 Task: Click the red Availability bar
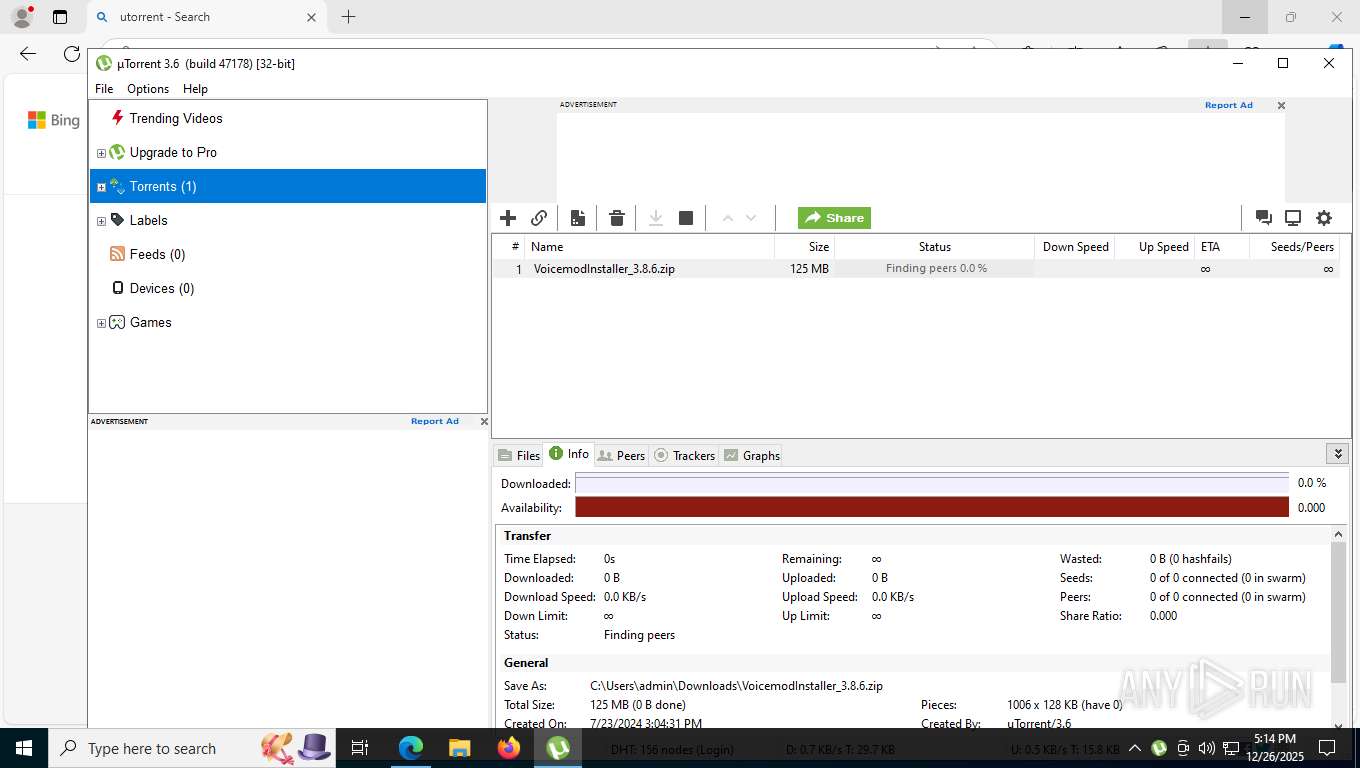(932, 507)
